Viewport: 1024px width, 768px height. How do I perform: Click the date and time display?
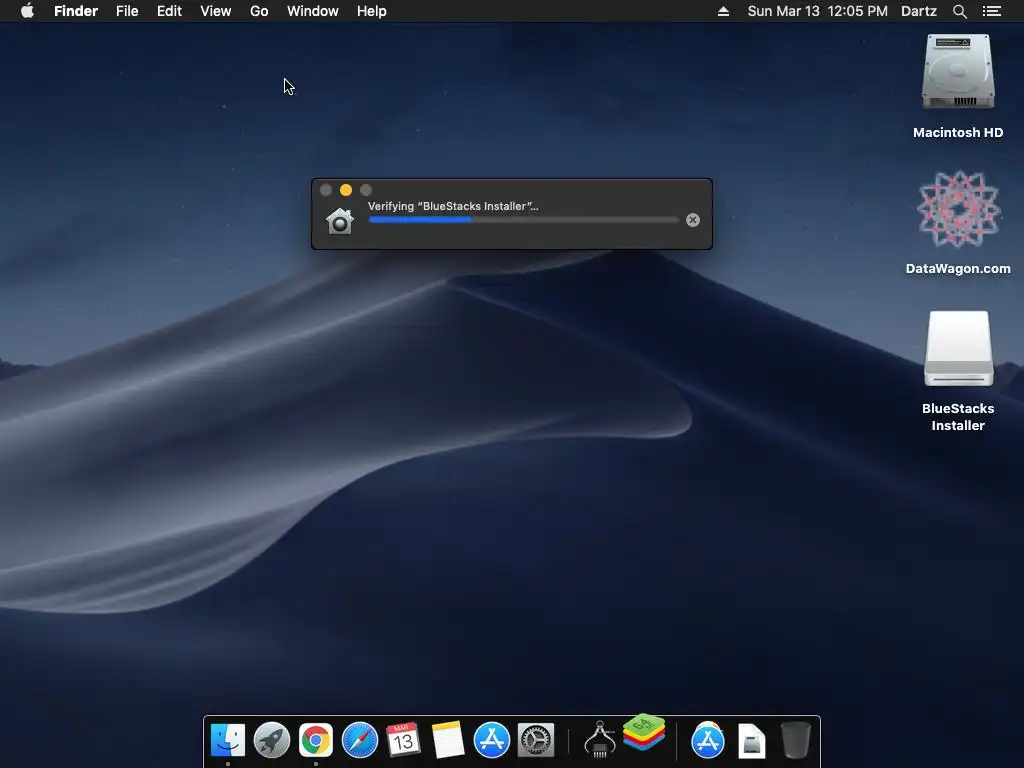818,11
